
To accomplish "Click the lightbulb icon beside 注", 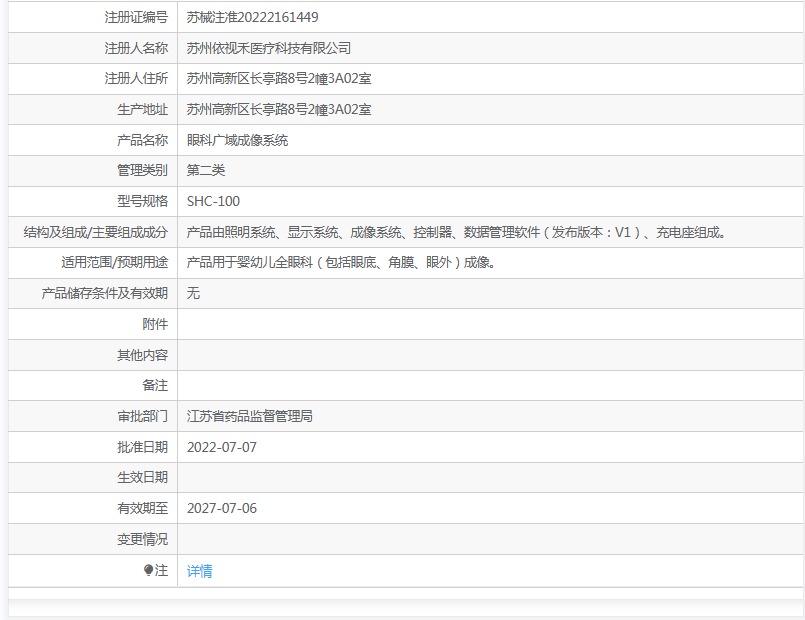I will 148,570.
